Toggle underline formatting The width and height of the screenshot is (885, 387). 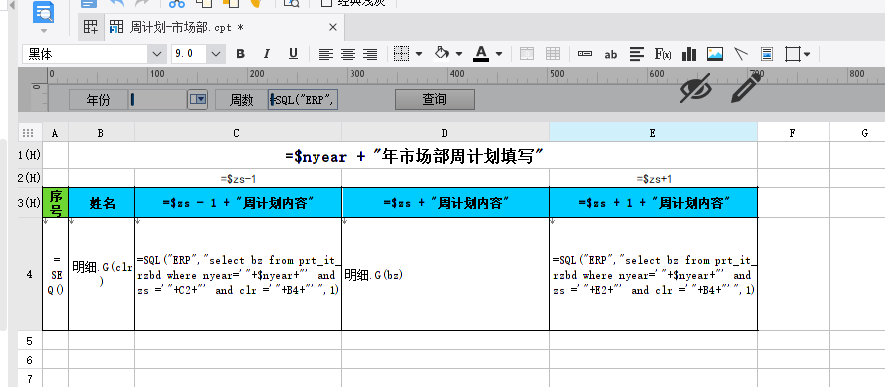[293, 54]
